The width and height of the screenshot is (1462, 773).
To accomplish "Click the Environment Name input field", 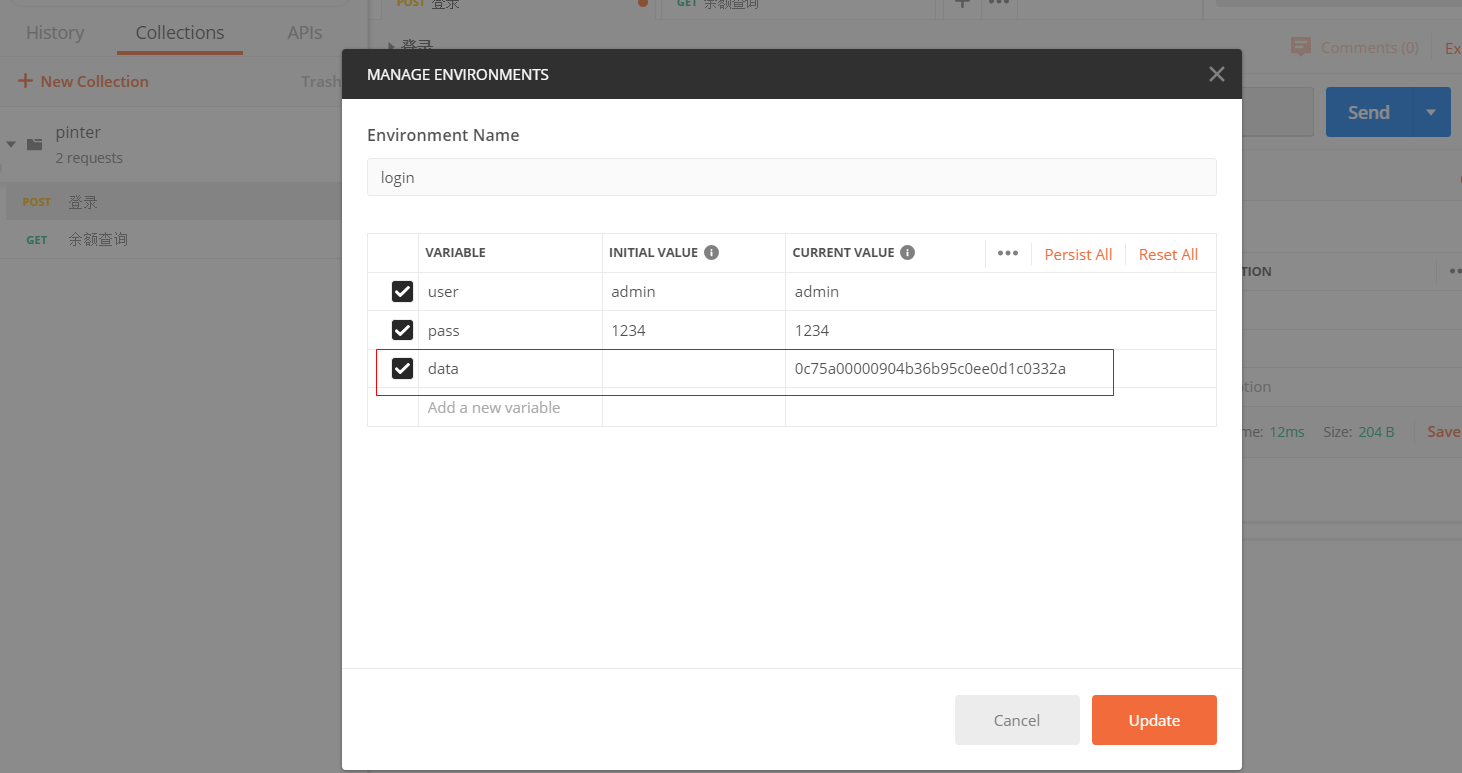I will (791, 177).
